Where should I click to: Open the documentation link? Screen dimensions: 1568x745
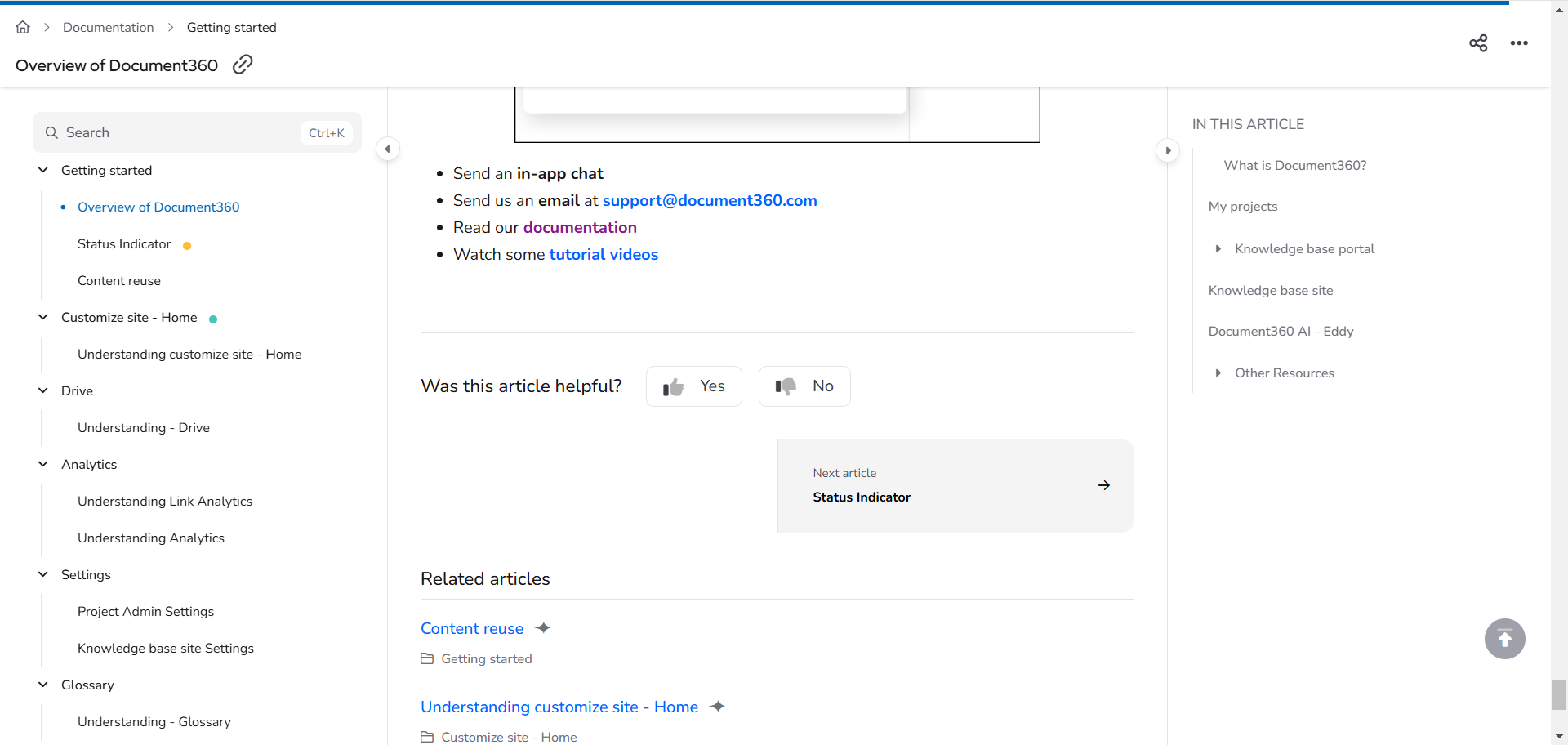(580, 227)
